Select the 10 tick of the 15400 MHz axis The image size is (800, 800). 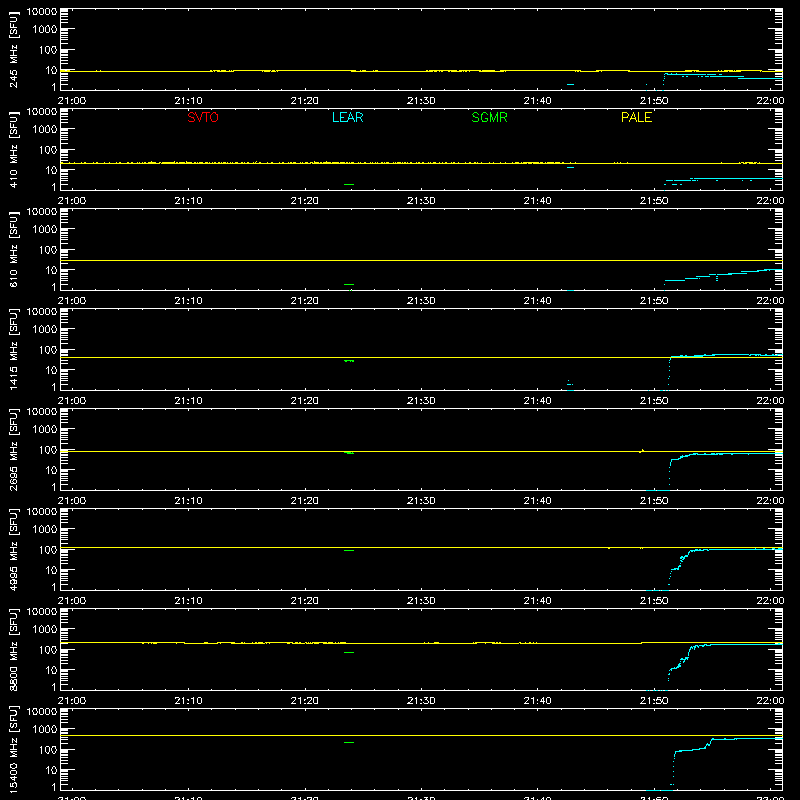(x=51, y=770)
